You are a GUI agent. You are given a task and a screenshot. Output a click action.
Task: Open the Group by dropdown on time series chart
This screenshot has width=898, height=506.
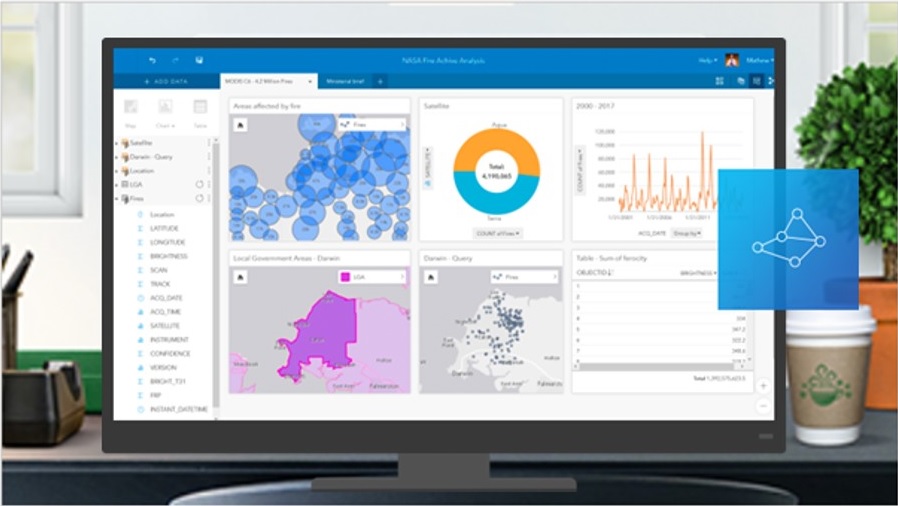(x=687, y=233)
